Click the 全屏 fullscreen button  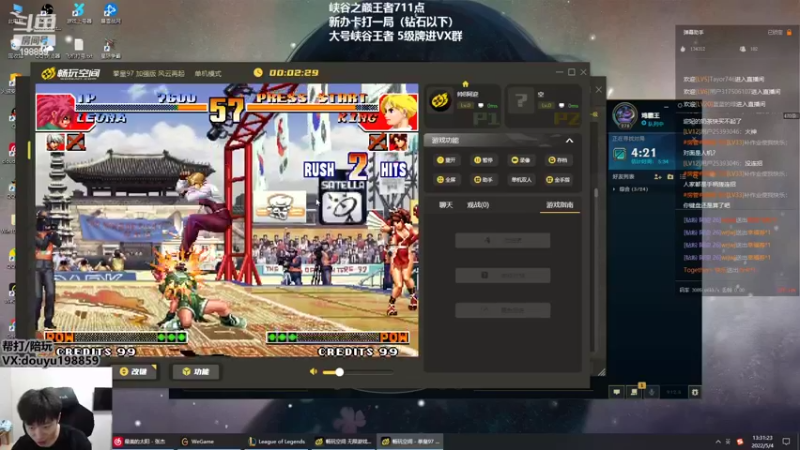(446, 180)
